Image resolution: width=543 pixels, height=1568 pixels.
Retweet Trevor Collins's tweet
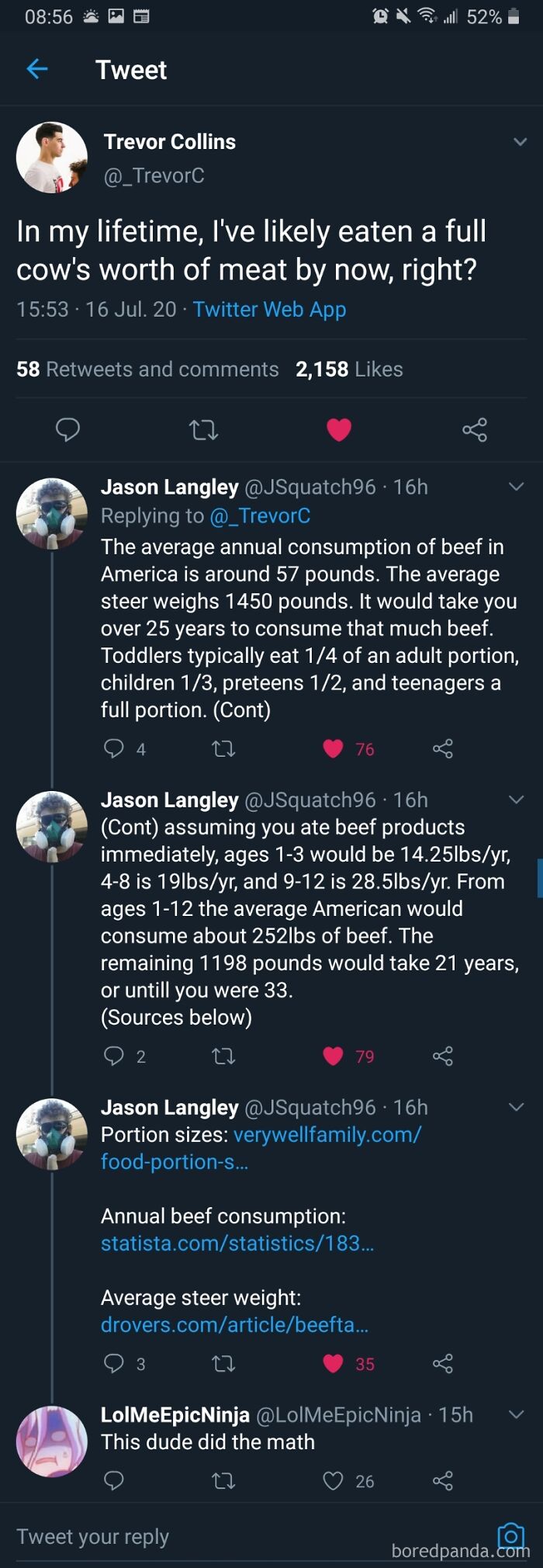[203, 429]
